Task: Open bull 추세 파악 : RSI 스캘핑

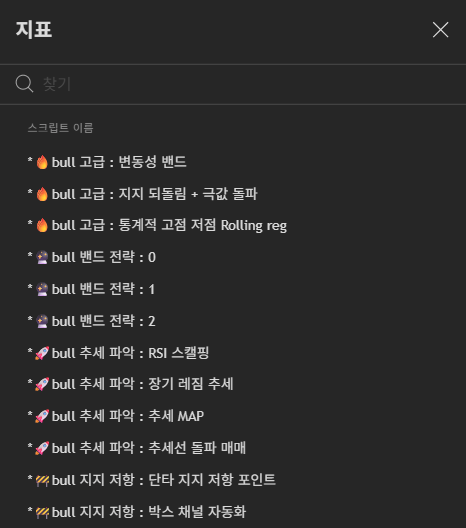Action: (233, 353)
